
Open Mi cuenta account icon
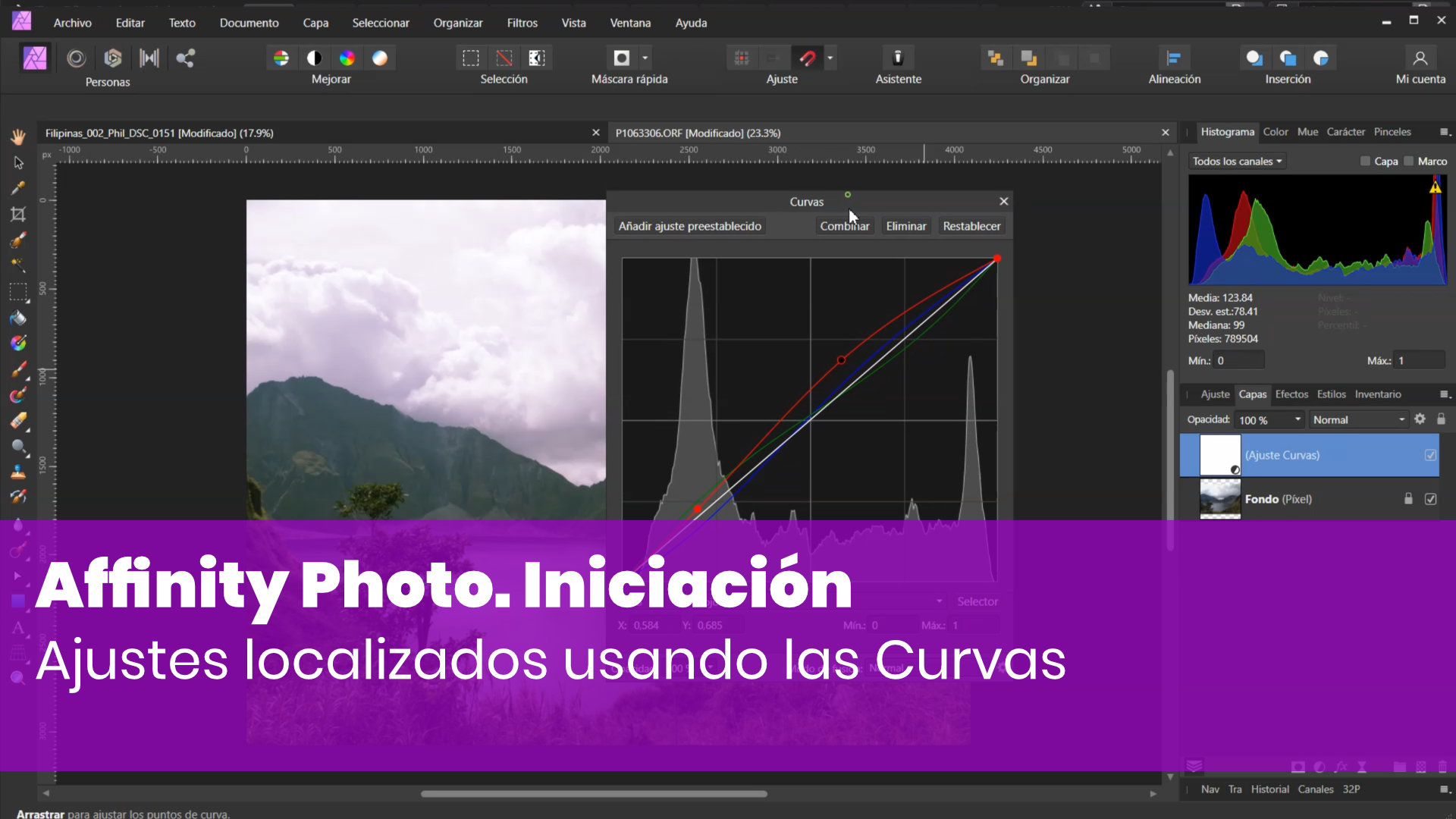1420,58
